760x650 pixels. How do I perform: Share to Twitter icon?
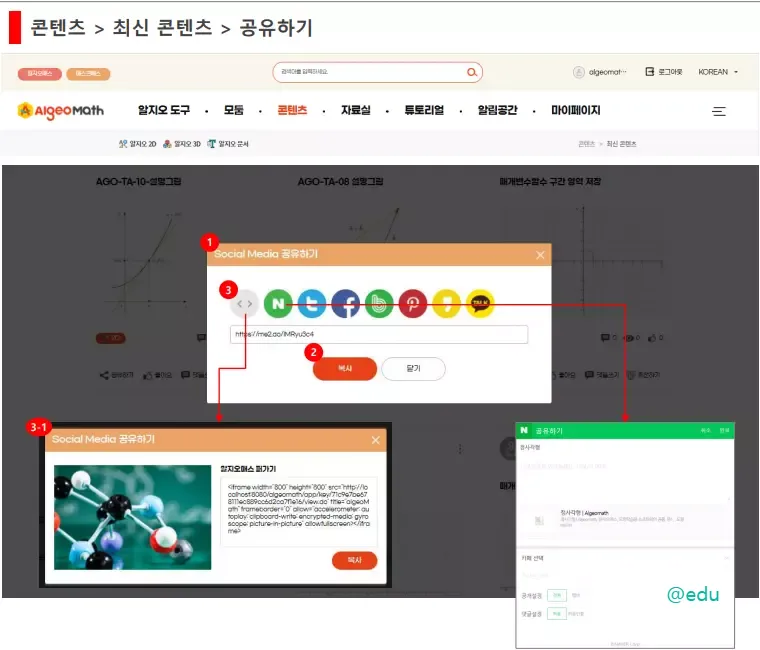312,304
